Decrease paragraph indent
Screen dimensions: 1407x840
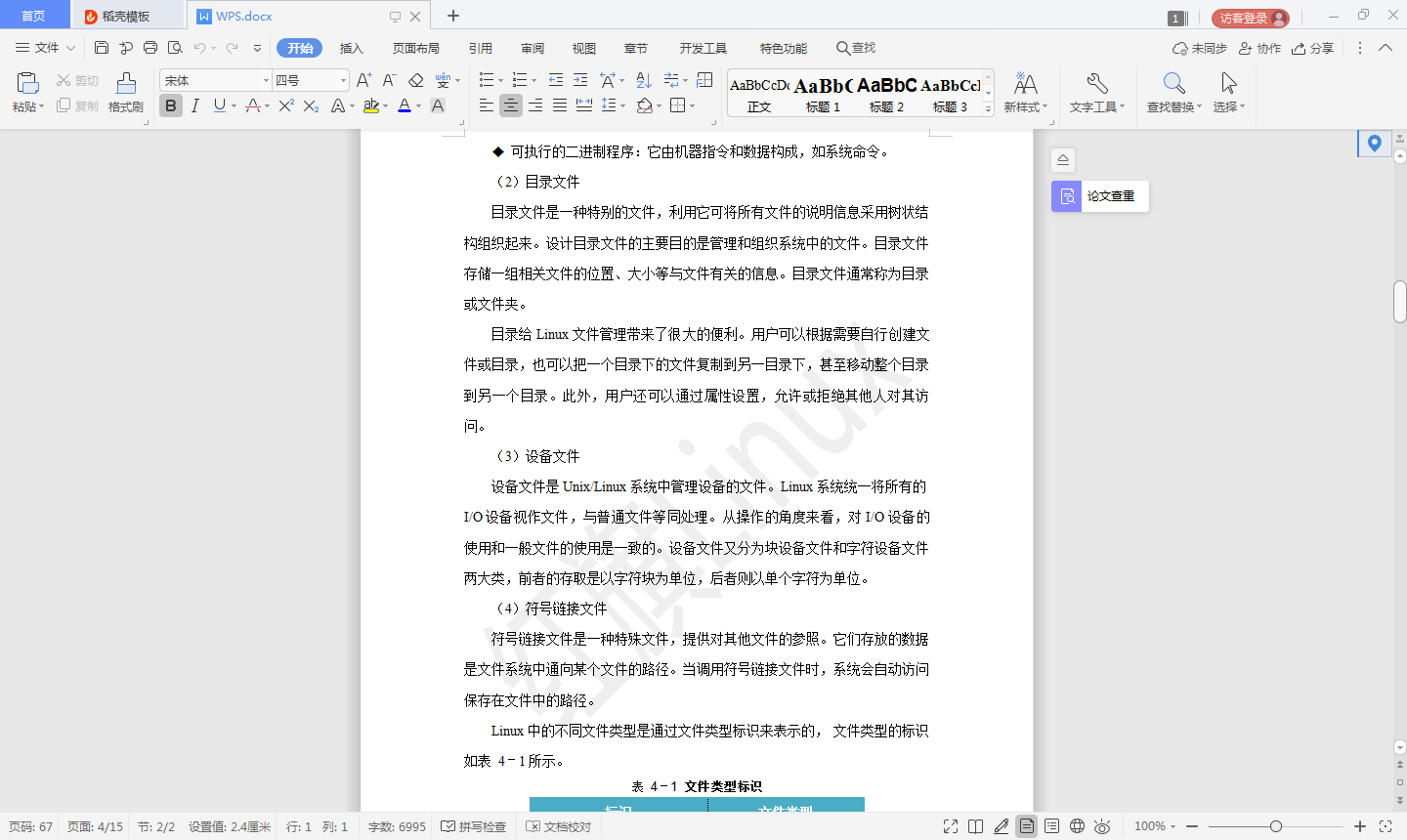pos(555,80)
